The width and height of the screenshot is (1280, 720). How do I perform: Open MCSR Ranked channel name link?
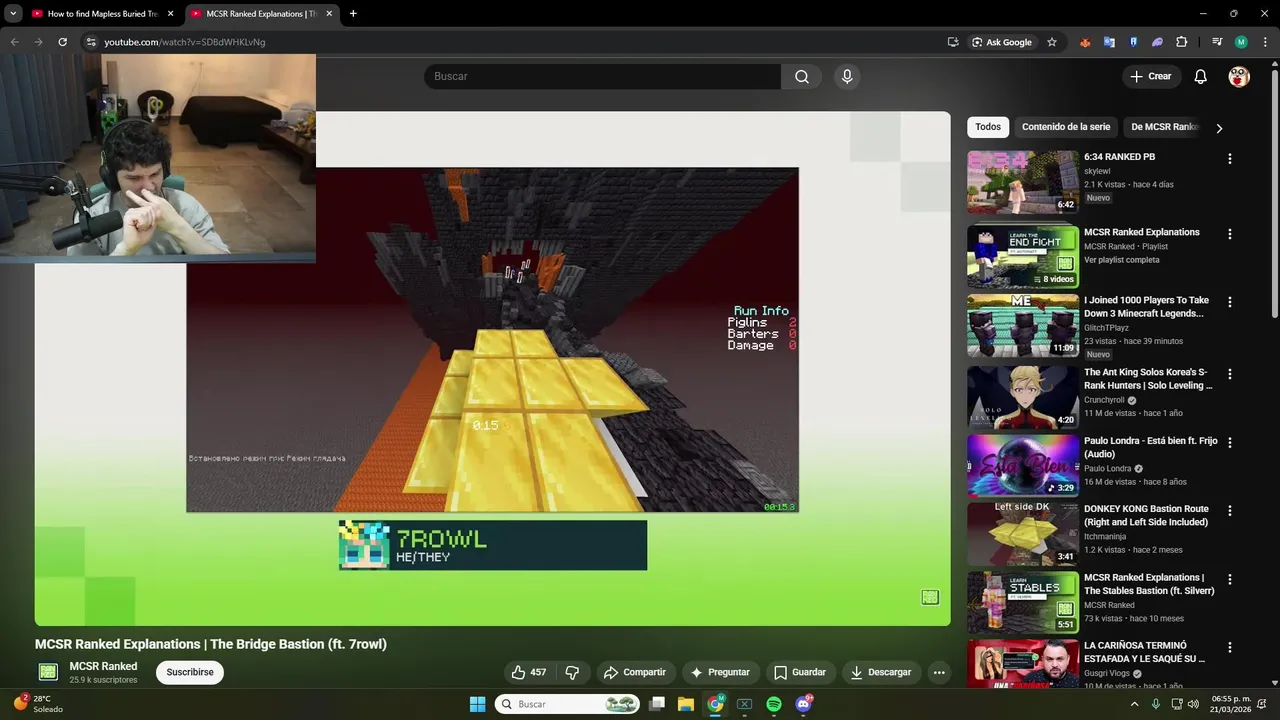point(103,666)
